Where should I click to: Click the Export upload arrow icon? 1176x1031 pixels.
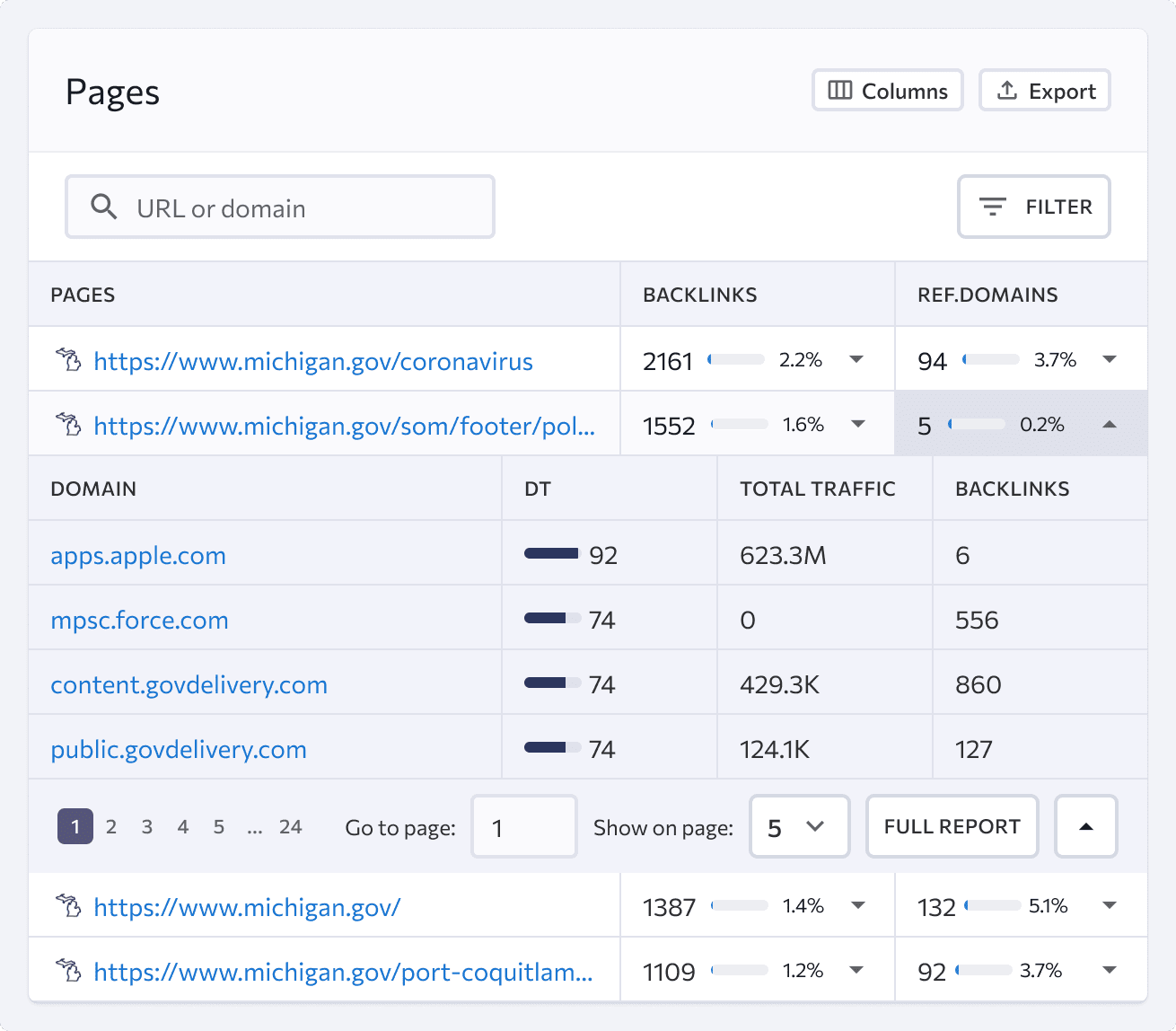point(1007,91)
